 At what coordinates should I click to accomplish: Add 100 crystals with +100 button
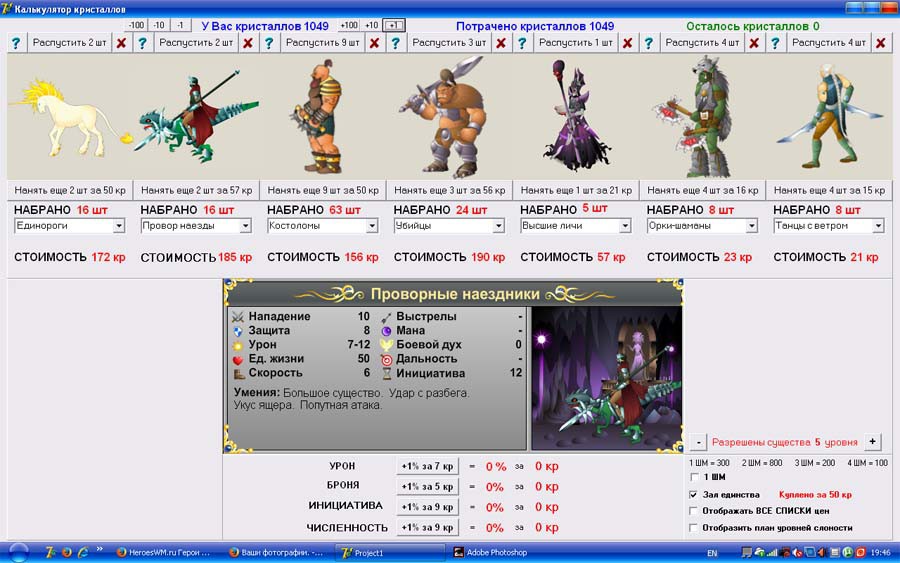coord(349,25)
